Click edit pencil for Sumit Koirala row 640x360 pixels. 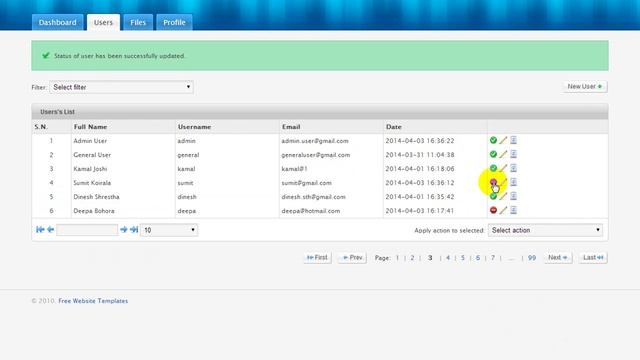pos(503,182)
